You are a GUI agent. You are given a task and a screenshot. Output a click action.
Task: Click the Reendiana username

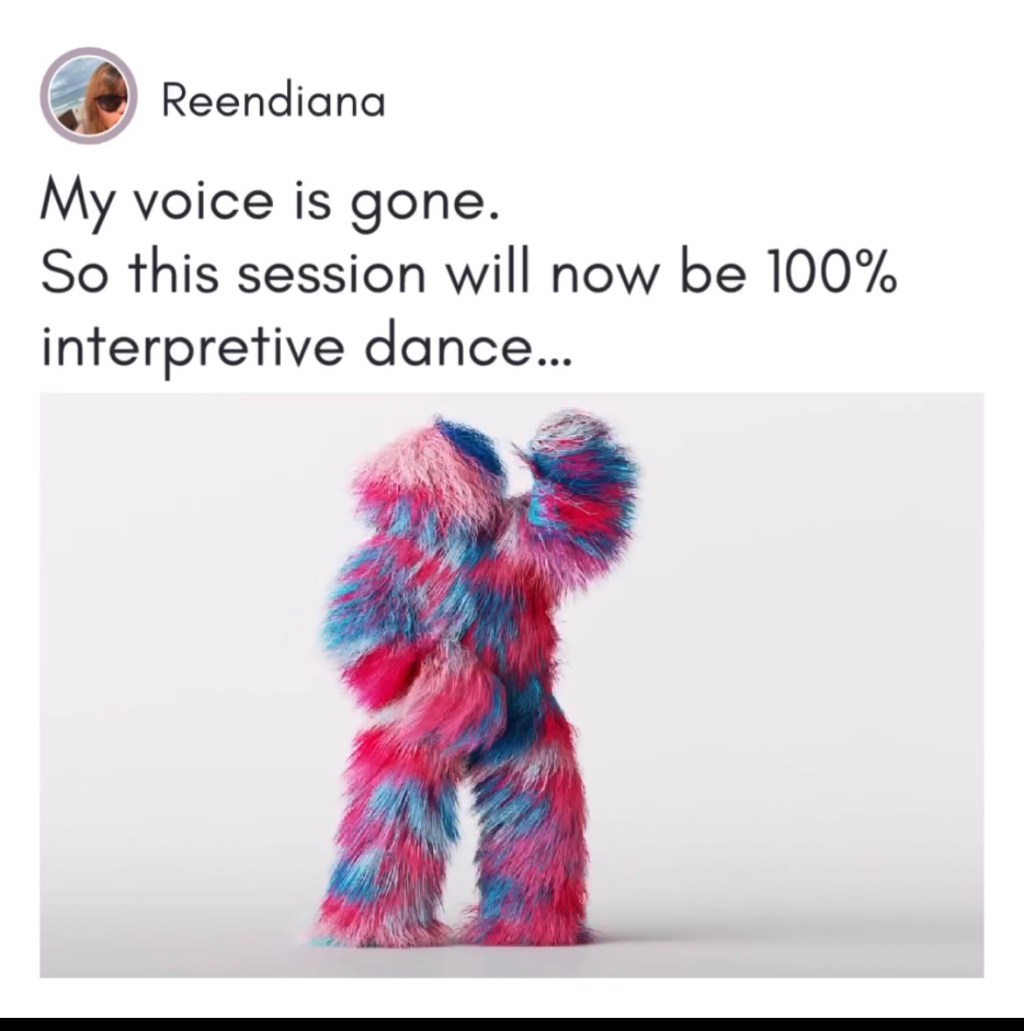273,101
